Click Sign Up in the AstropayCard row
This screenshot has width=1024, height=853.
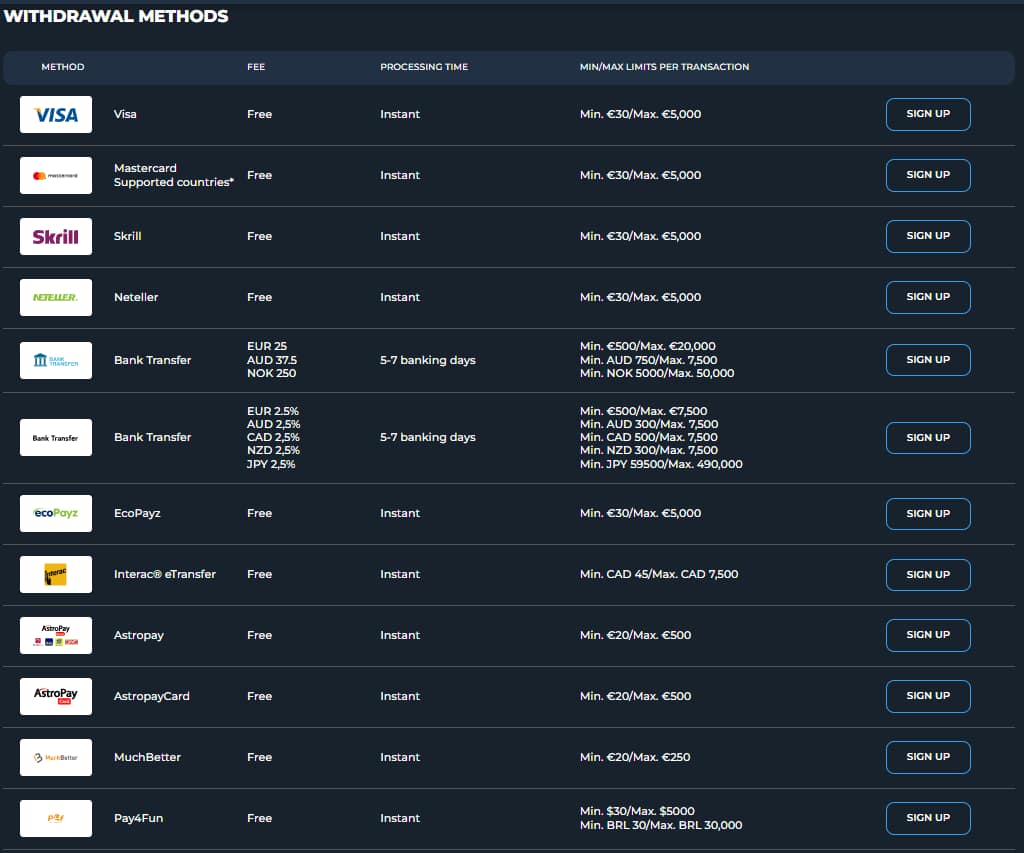coord(928,696)
